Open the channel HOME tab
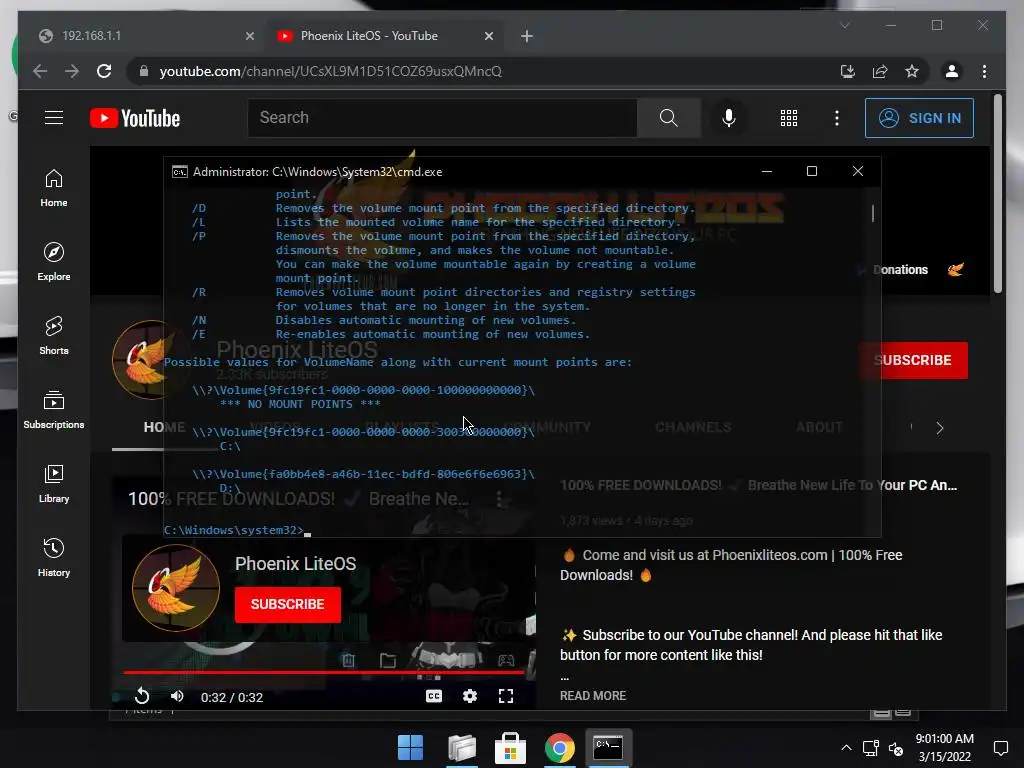 [x=164, y=427]
